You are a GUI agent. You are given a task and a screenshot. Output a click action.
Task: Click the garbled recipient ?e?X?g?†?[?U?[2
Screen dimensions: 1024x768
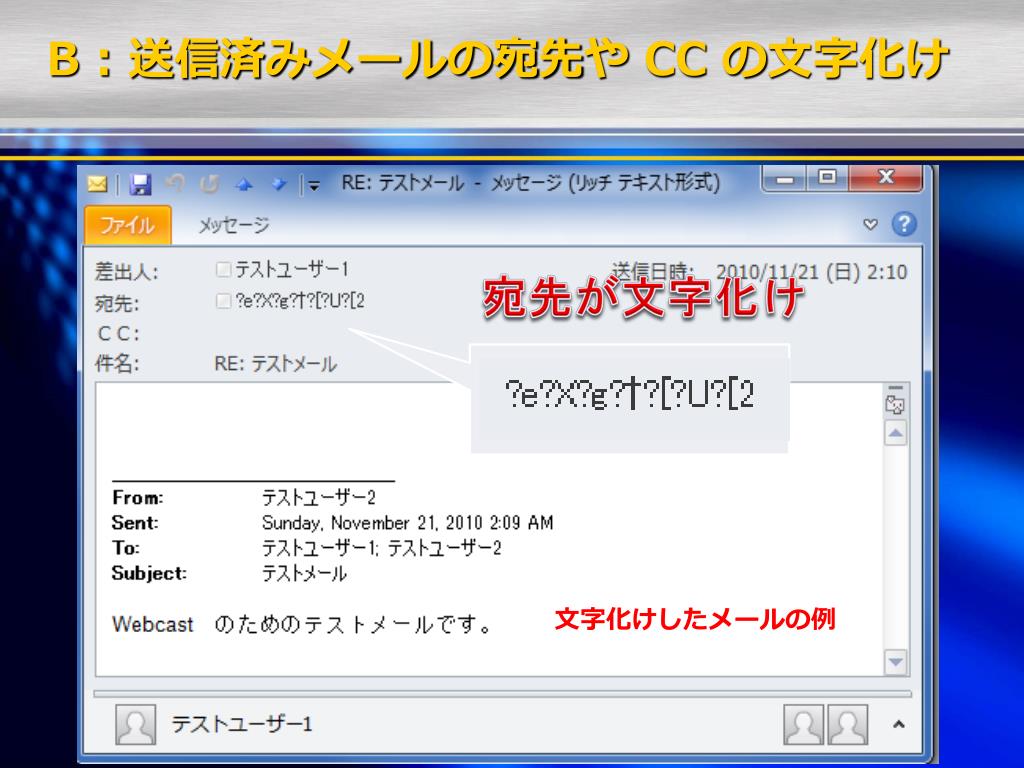point(300,300)
